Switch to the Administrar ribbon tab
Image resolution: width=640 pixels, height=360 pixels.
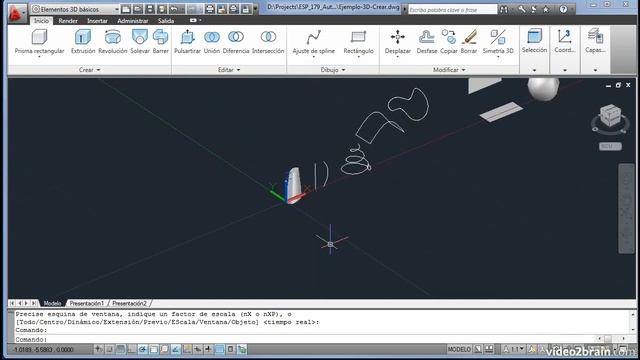(133, 21)
